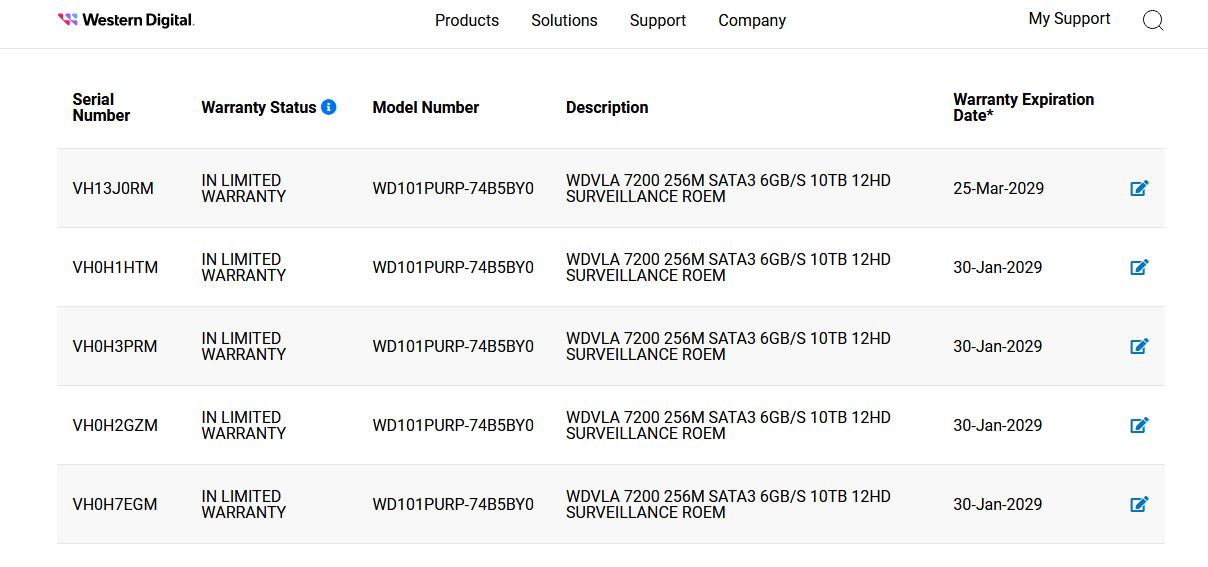This screenshot has height=567, width=1208.
Task: Click description in VH0H3PRM row
Action: 728,346
